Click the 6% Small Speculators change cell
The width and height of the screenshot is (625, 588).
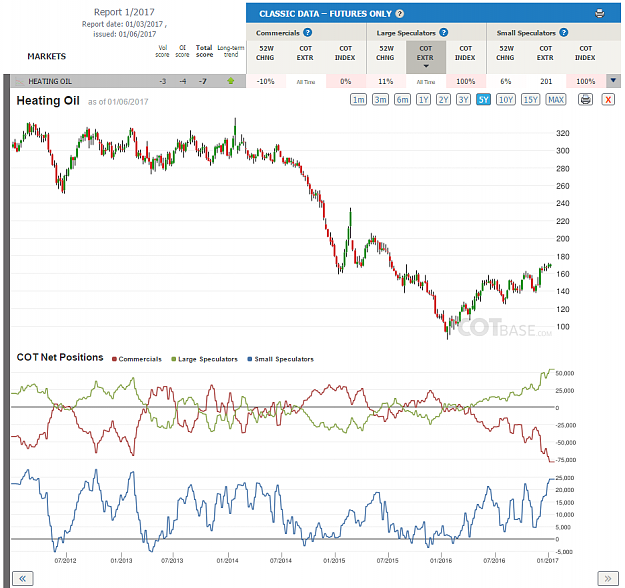pyautogui.click(x=506, y=81)
